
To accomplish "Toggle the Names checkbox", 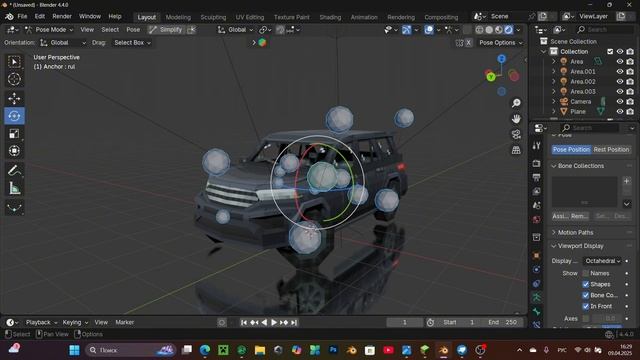I will tap(586, 273).
